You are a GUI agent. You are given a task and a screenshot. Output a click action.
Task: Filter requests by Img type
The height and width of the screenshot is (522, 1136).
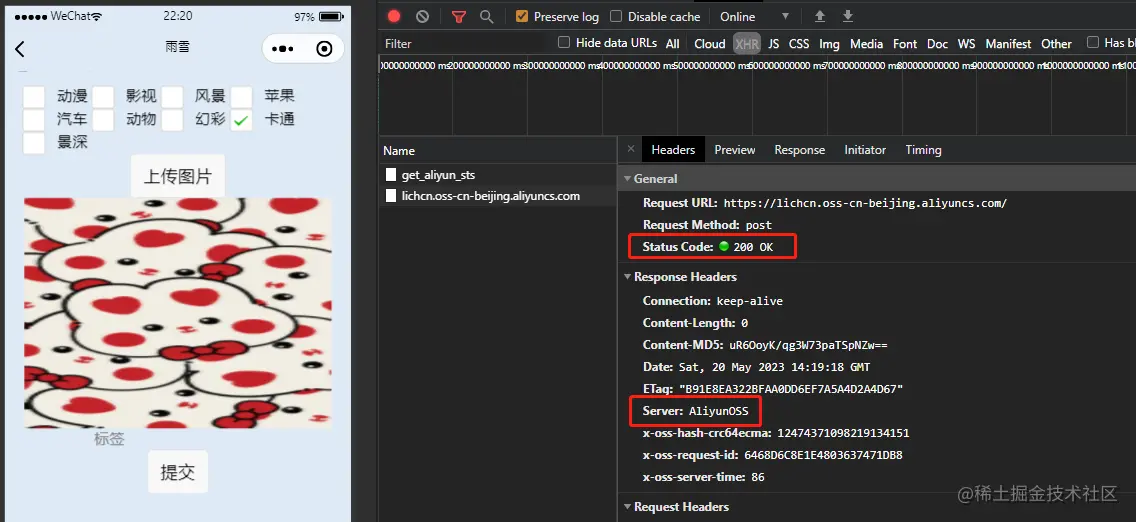(x=830, y=43)
